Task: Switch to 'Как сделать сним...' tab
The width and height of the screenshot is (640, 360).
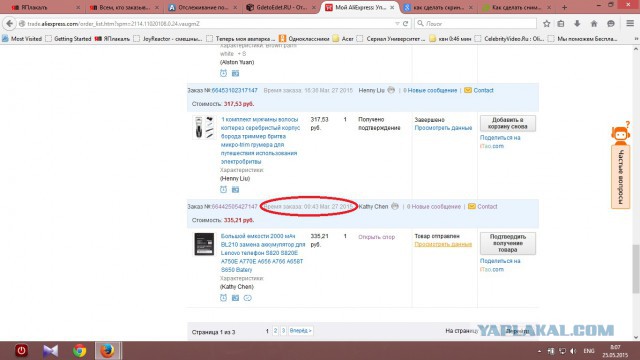Action: [516, 7]
